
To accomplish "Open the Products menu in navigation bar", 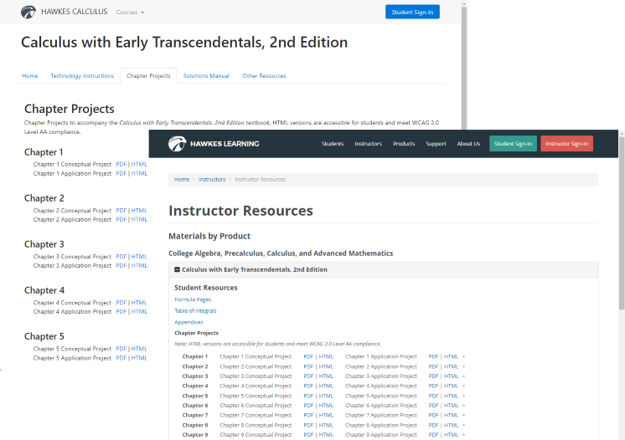I will tap(404, 144).
